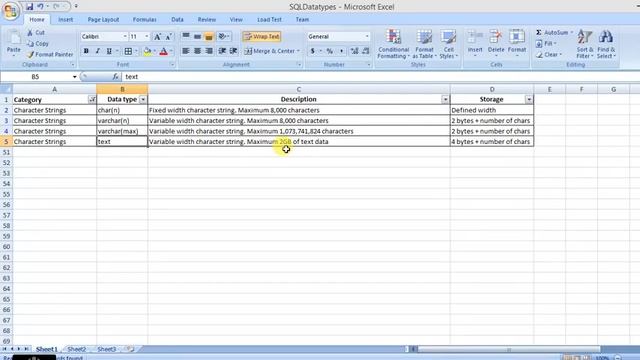
Task: Click Merge & Center button
Action: [269, 51]
